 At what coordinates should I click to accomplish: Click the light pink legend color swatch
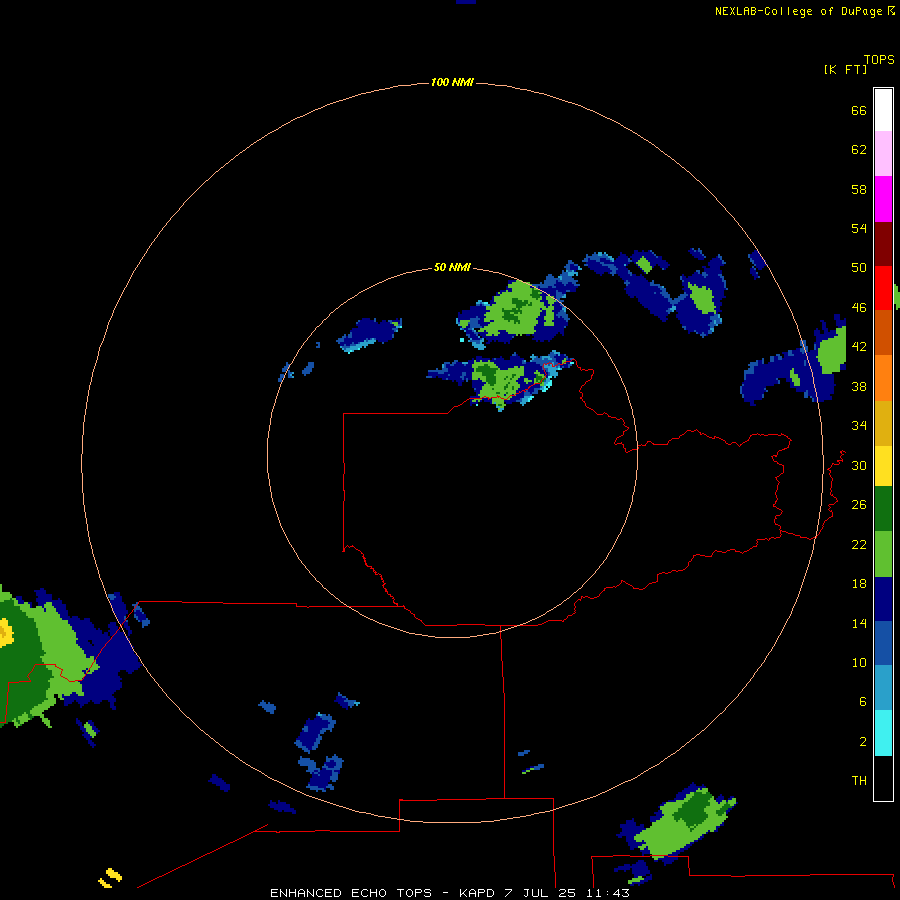pyautogui.click(x=883, y=153)
